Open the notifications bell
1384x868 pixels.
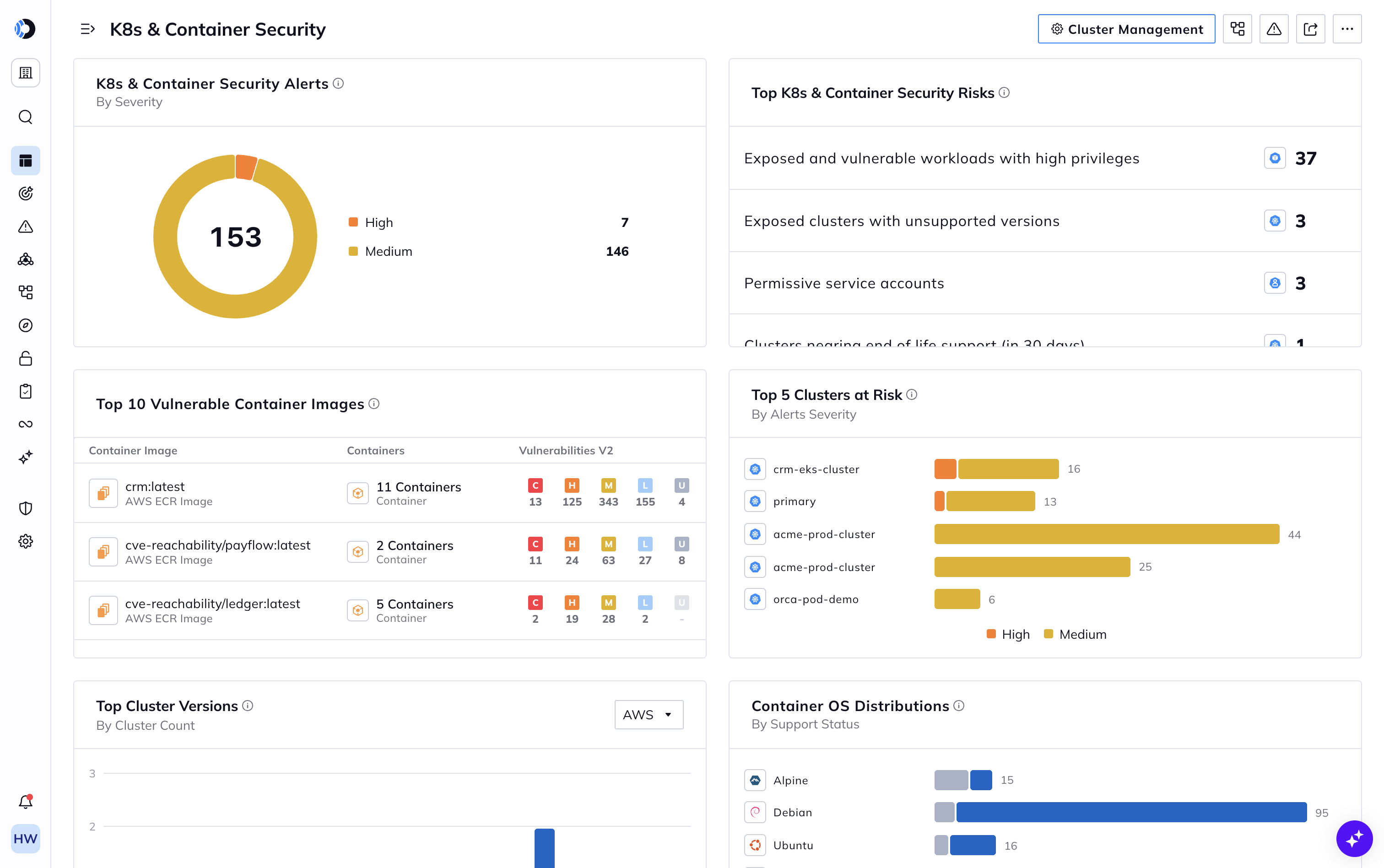coord(25,802)
